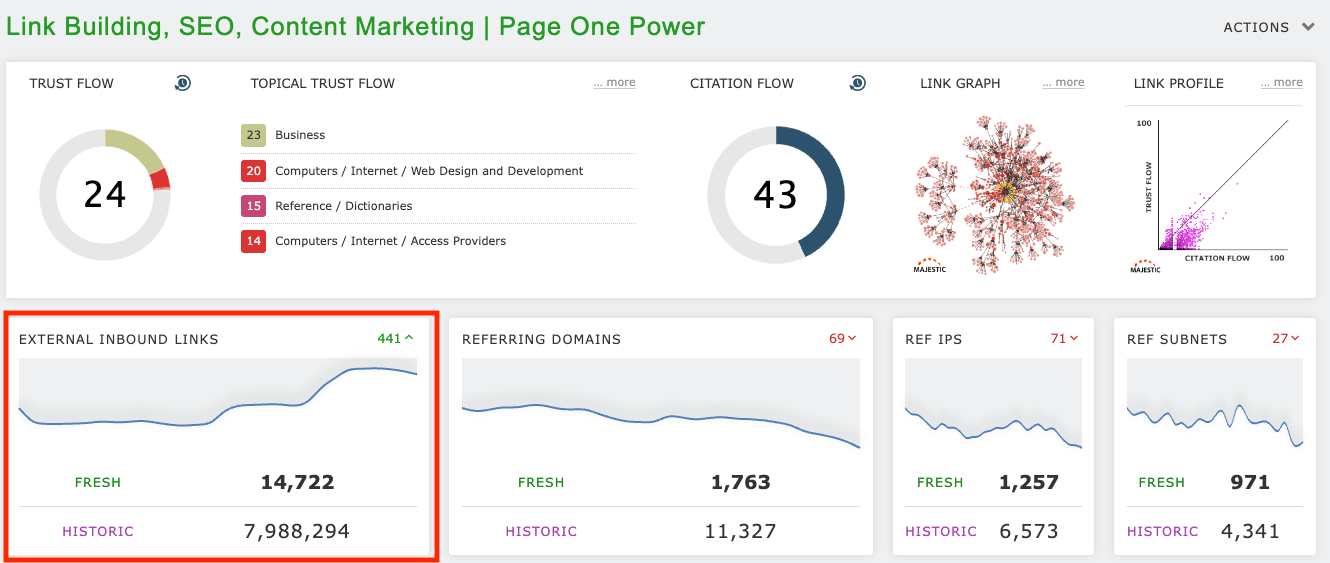Click the red down arrow beside 71
Screen dimensions: 1330x563
1074,339
